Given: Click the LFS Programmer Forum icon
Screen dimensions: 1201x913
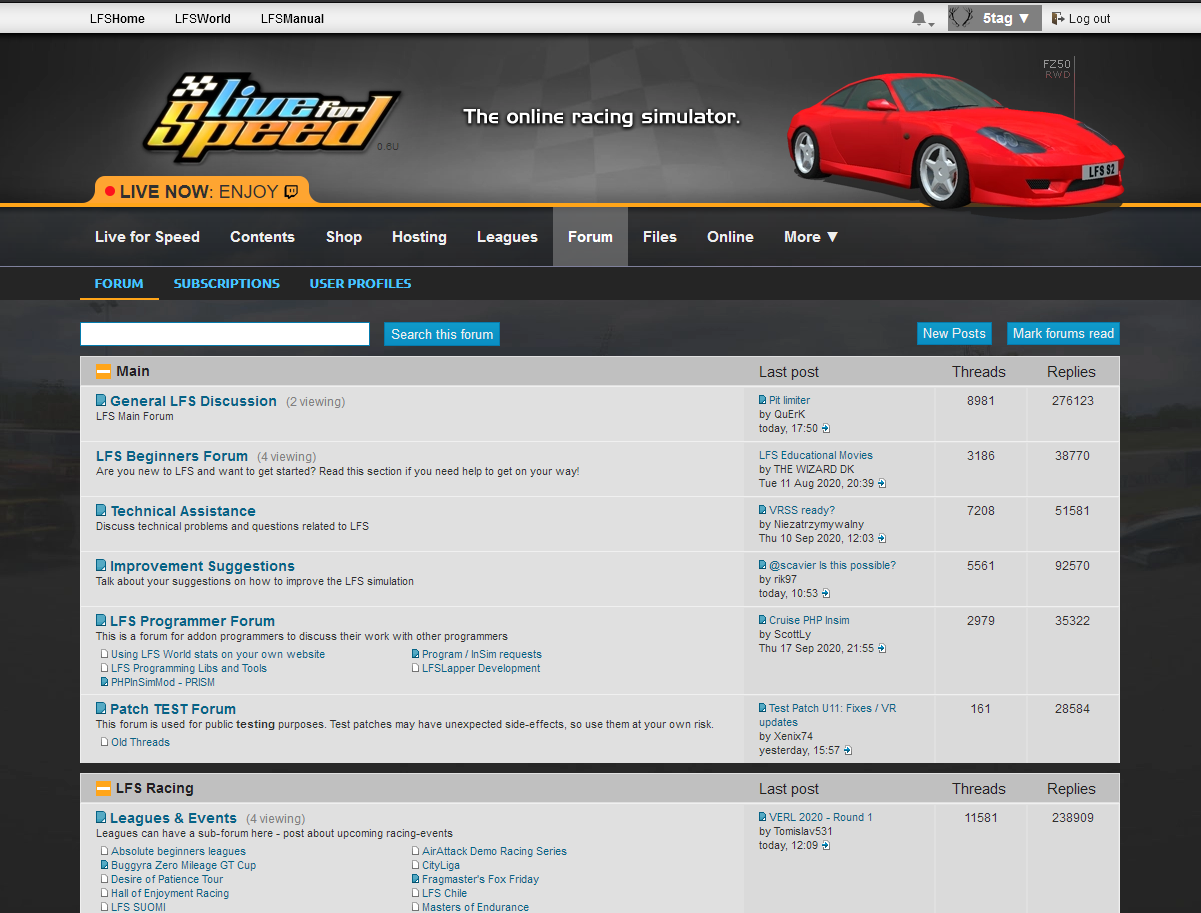Looking at the screenshot, I should click(x=101, y=621).
